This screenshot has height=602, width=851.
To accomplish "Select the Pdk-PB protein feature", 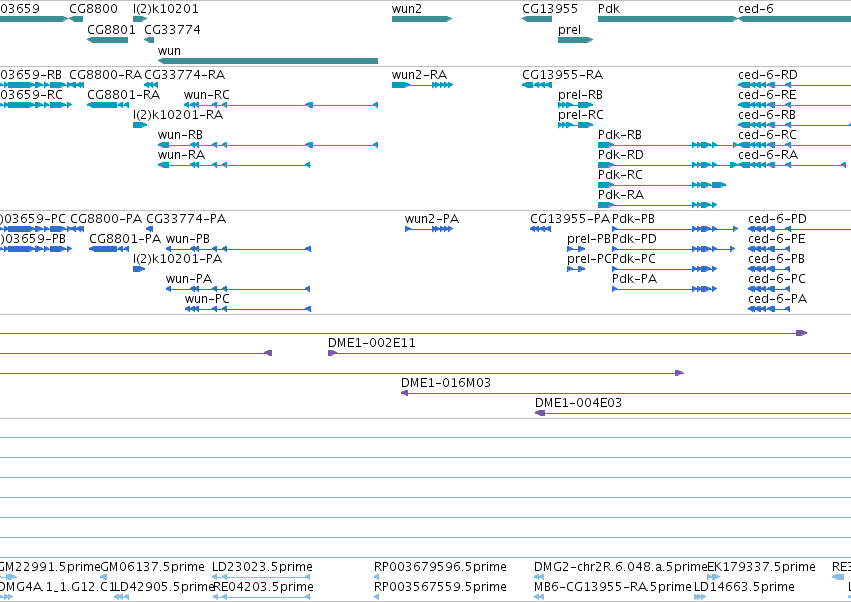I will 675,229.
